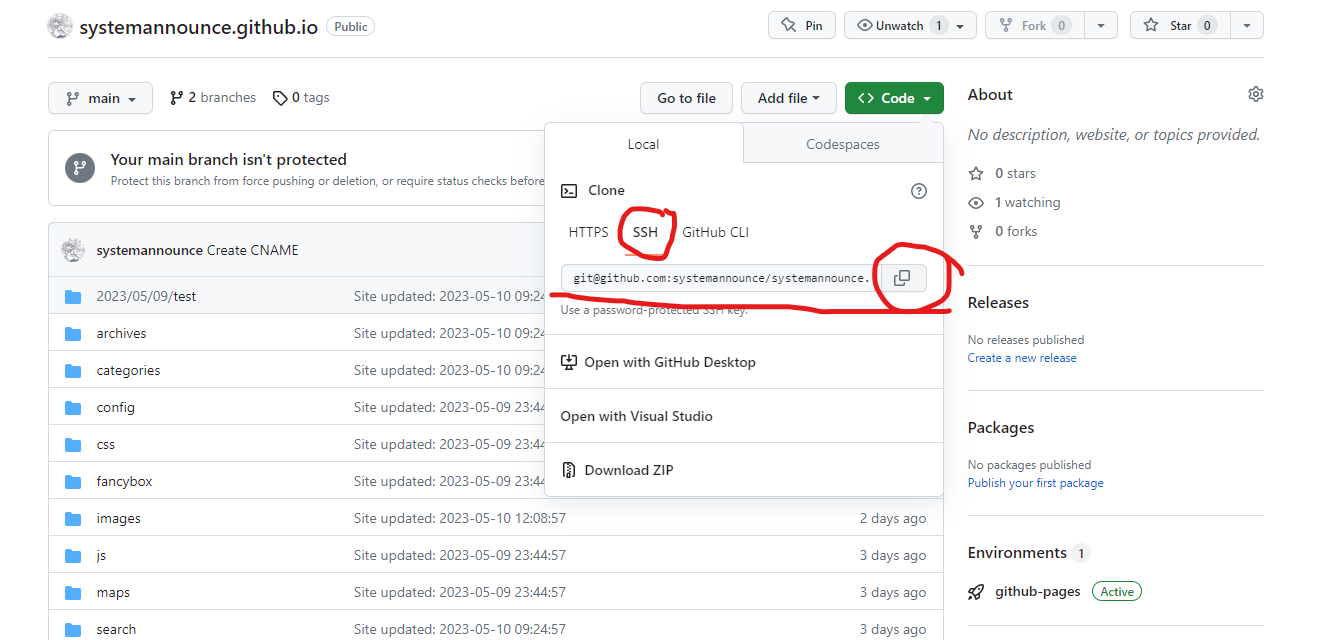Screen dimensions: 1339x640
Task: Toggle the green Code dropdown button
Action: tap(894, 98)
